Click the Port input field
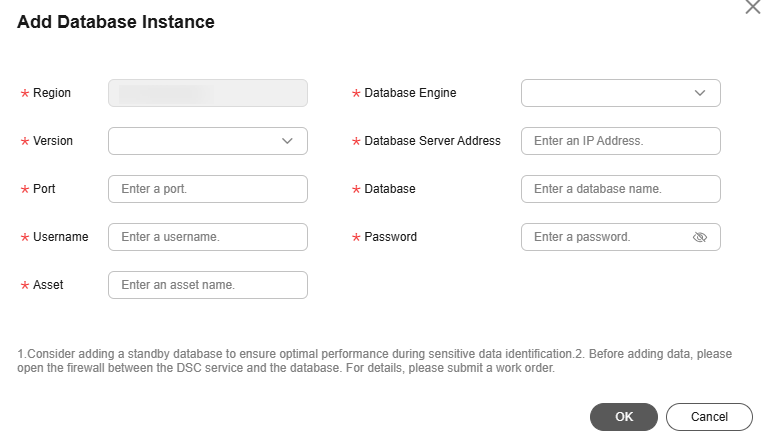This screenshot has width=767, height=437. coord(207,189)
